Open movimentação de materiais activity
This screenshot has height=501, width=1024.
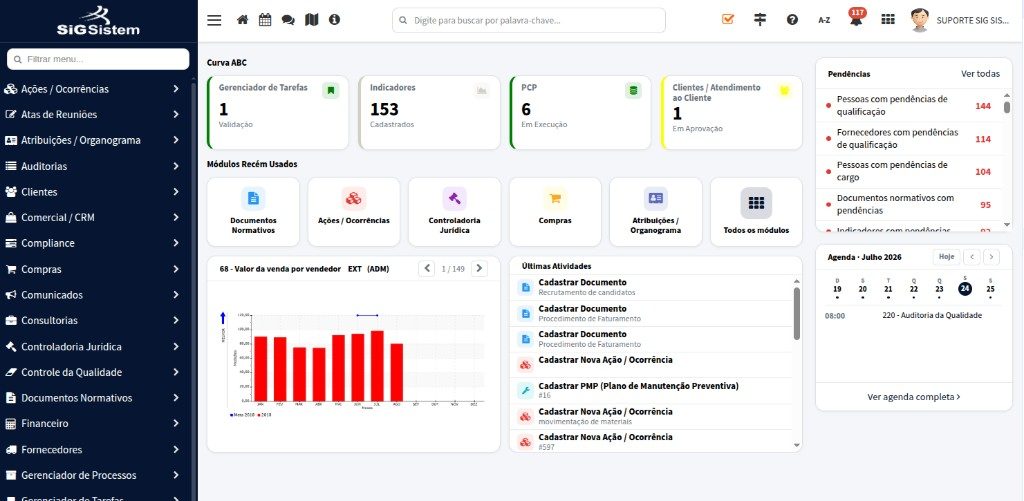(653, 416)
